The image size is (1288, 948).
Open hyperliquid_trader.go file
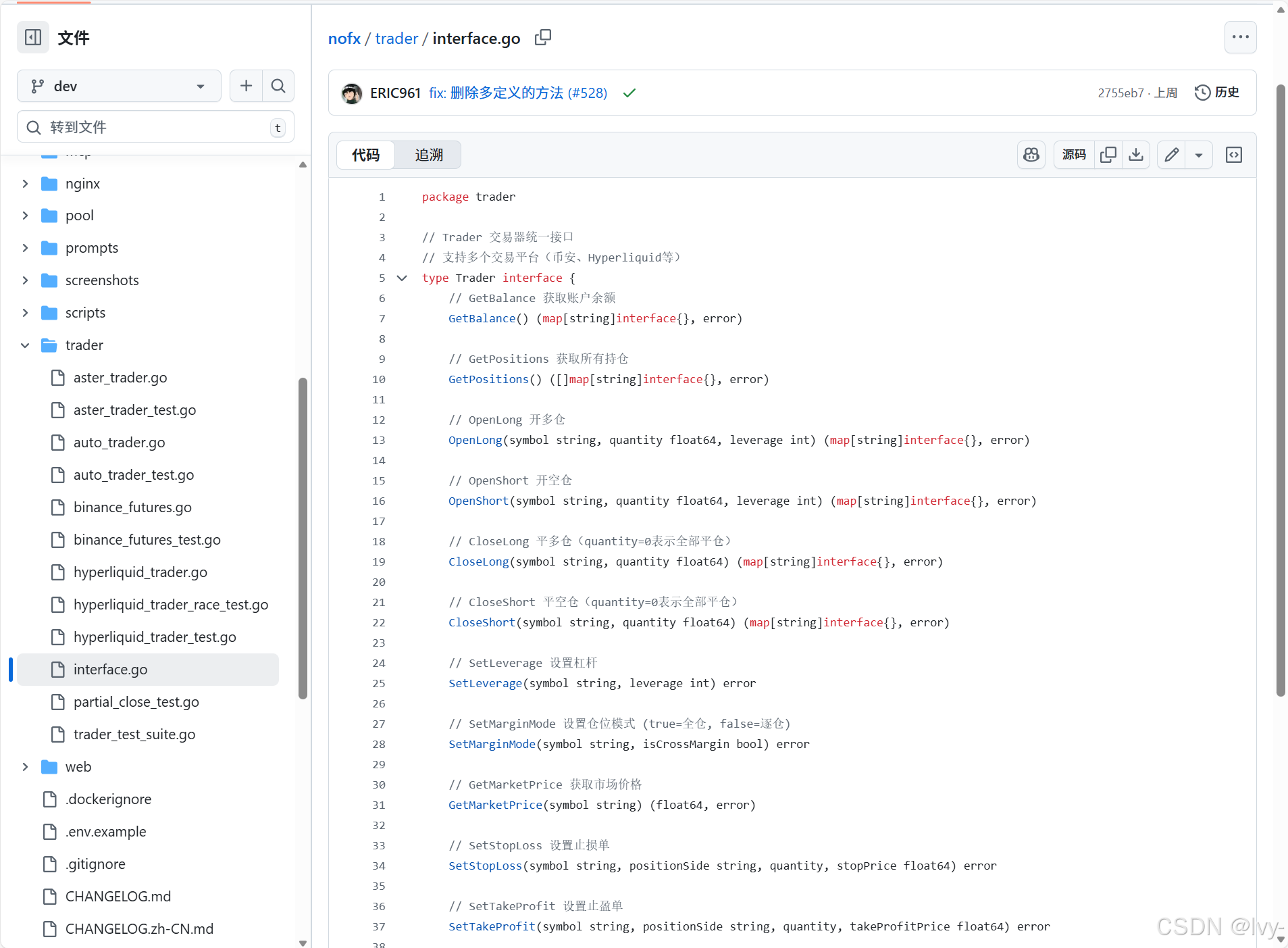[x=140, y=572]
